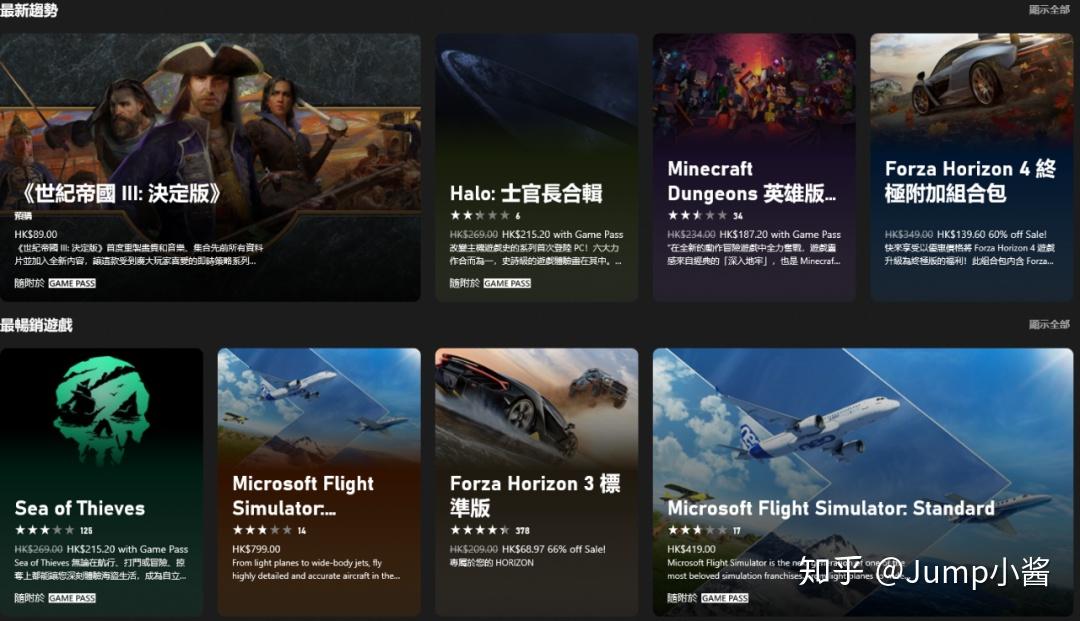Open the Sea of Thieves skull artwork
The image size is (1080, 621).
tap(101, 410)
